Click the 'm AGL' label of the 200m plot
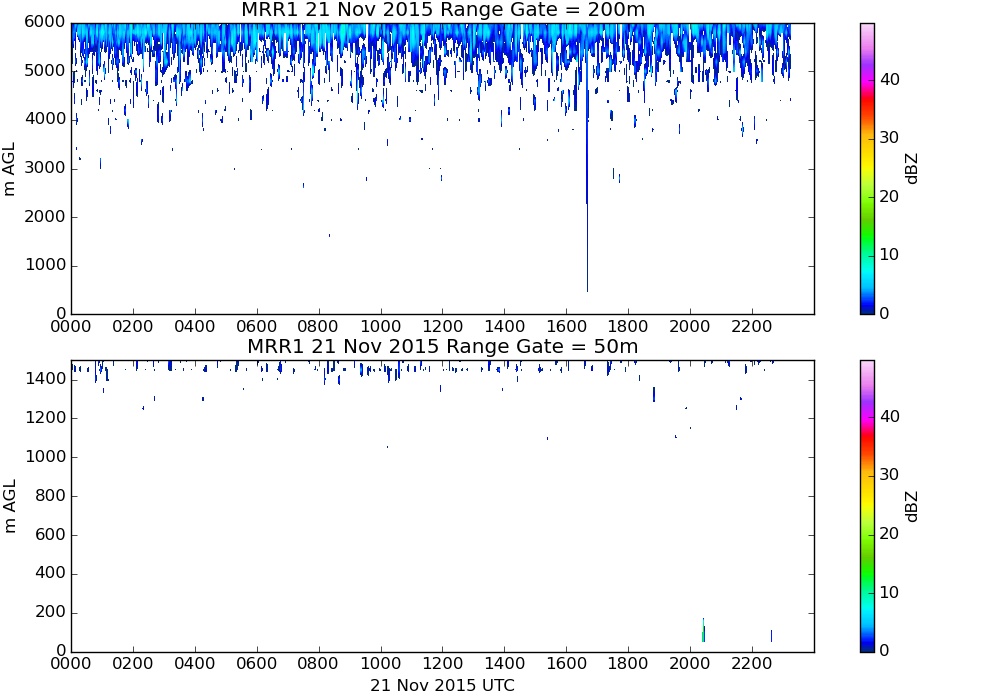The image size is (1000, 700). click(x=9, y=169)
